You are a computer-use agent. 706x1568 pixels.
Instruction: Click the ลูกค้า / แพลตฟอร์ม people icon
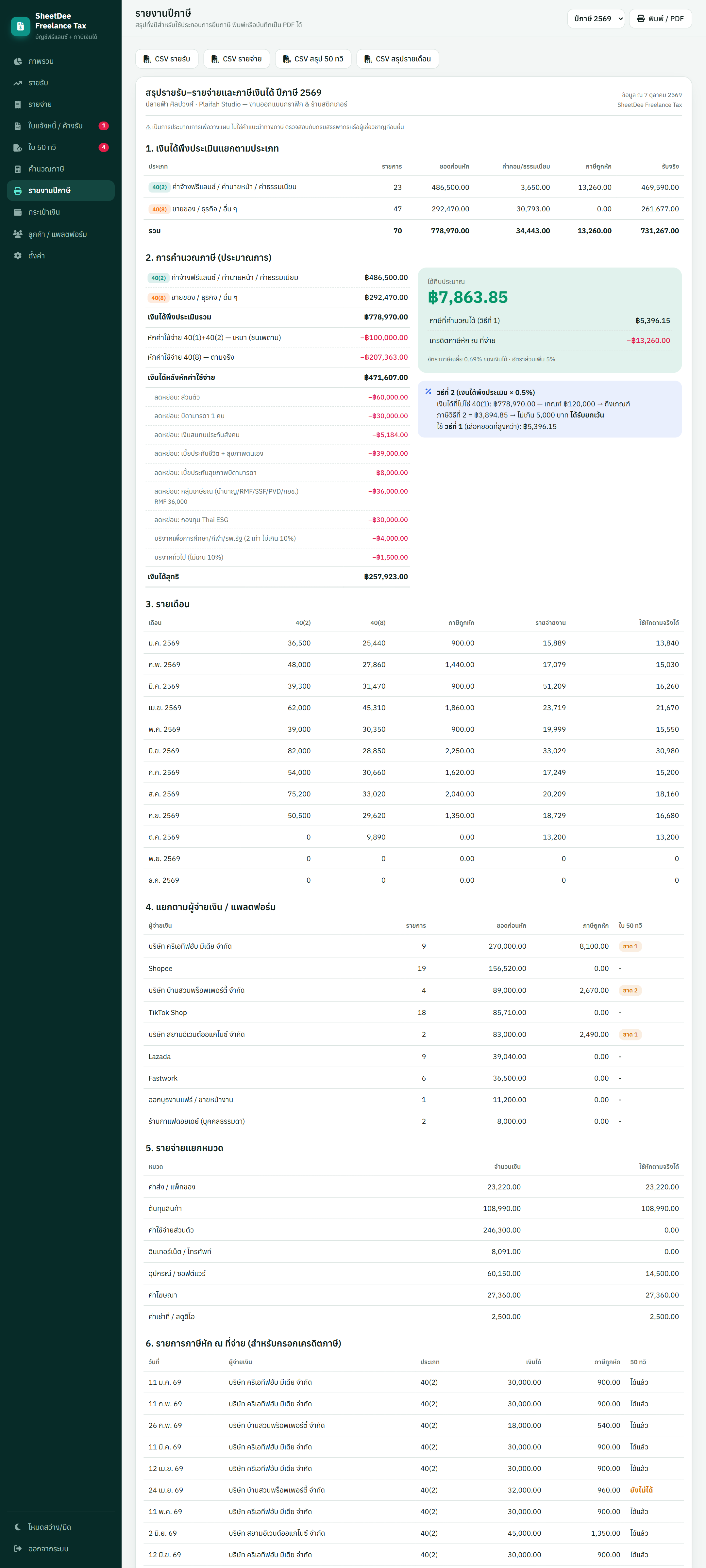[x=18, y=234]
